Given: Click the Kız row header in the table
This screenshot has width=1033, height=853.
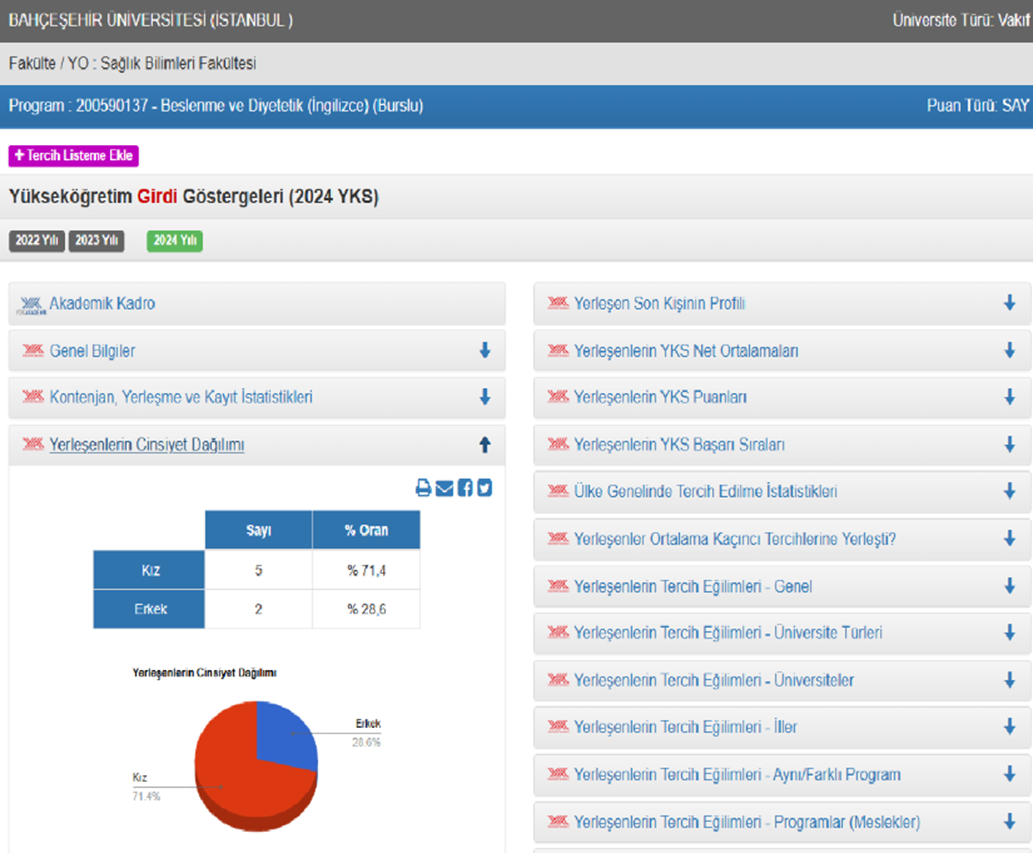Looking at the screenshot, I should click(149, 571).
